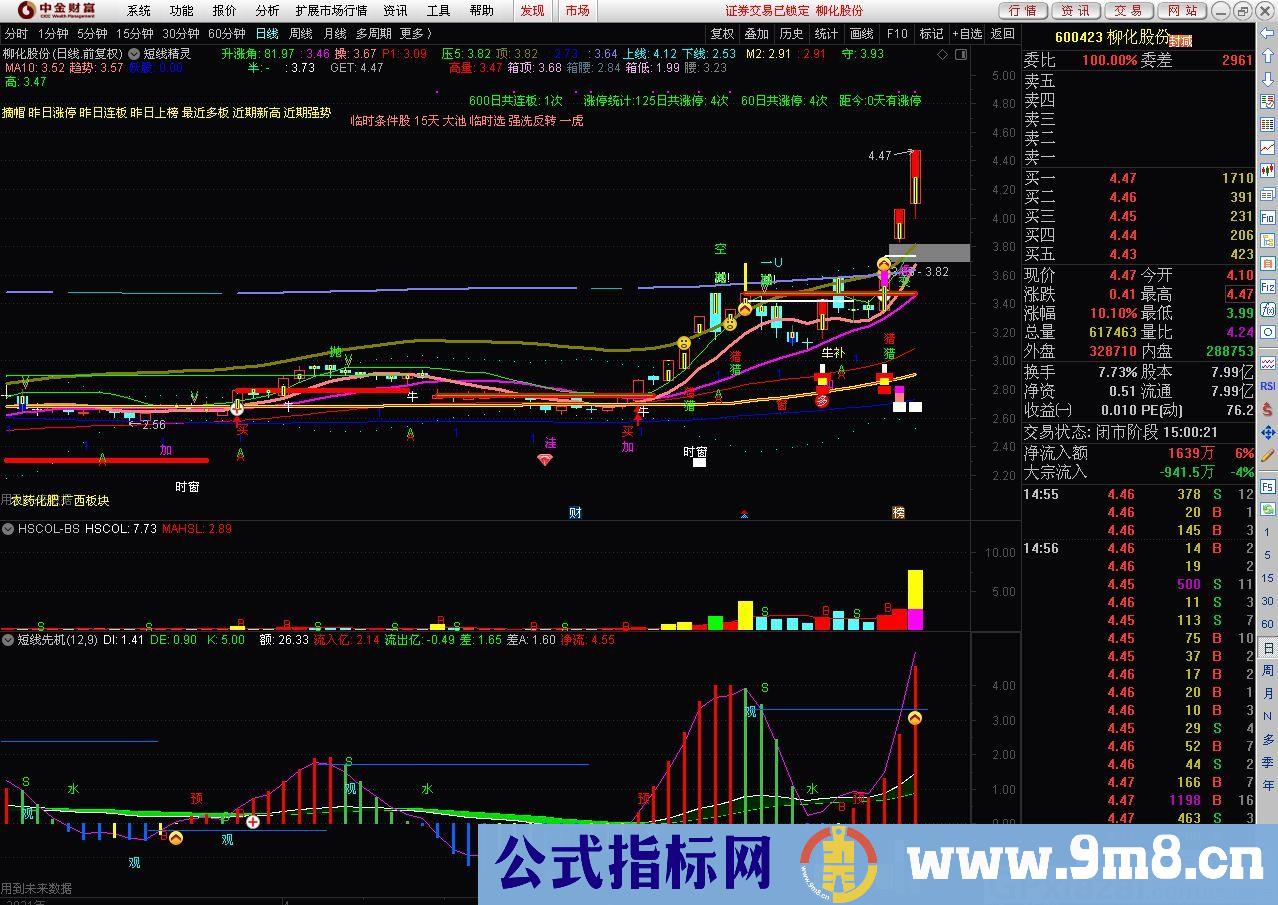This screenshot has height=905, width=1278.
Task: Click the F12 trade icon in the sidebar
Action: coord(1267,285)
